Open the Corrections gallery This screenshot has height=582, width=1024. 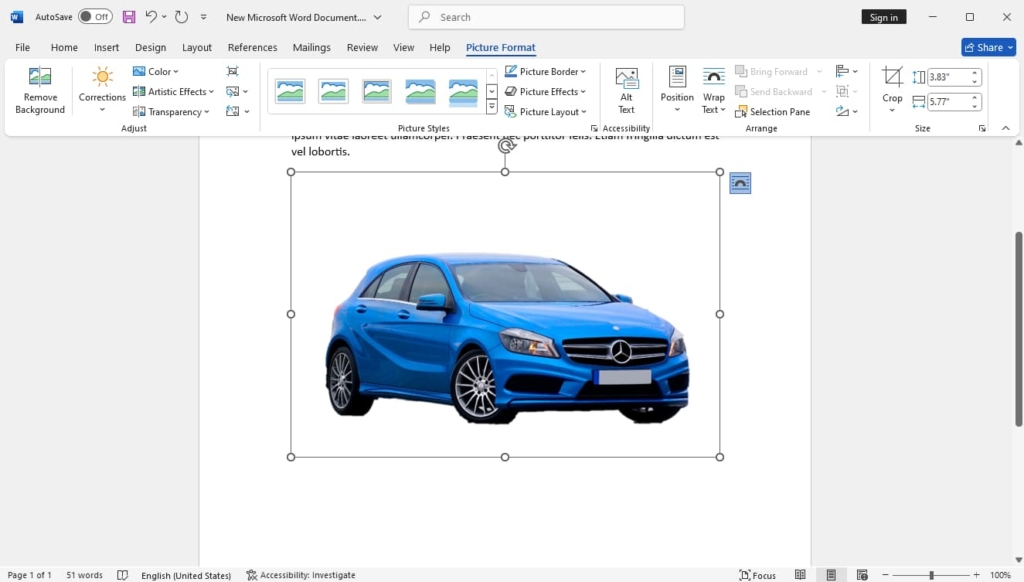(x=102, y=91)
